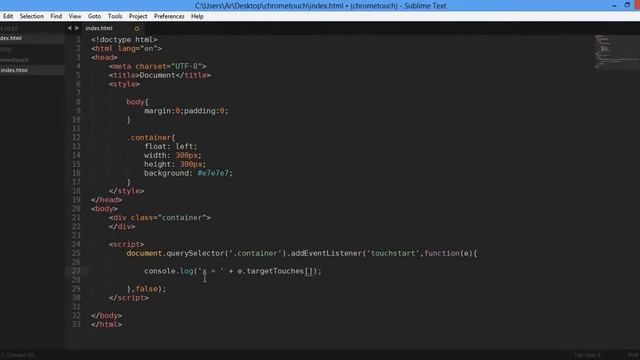Click 'console.log' on line 27
Screen dimensions: 640x360
tap(169, 271)
